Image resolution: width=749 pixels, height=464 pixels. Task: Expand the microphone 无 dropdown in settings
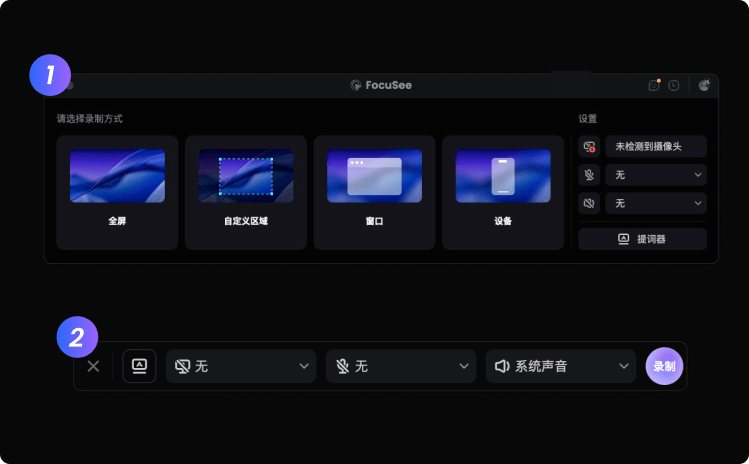tap(656, 175)
